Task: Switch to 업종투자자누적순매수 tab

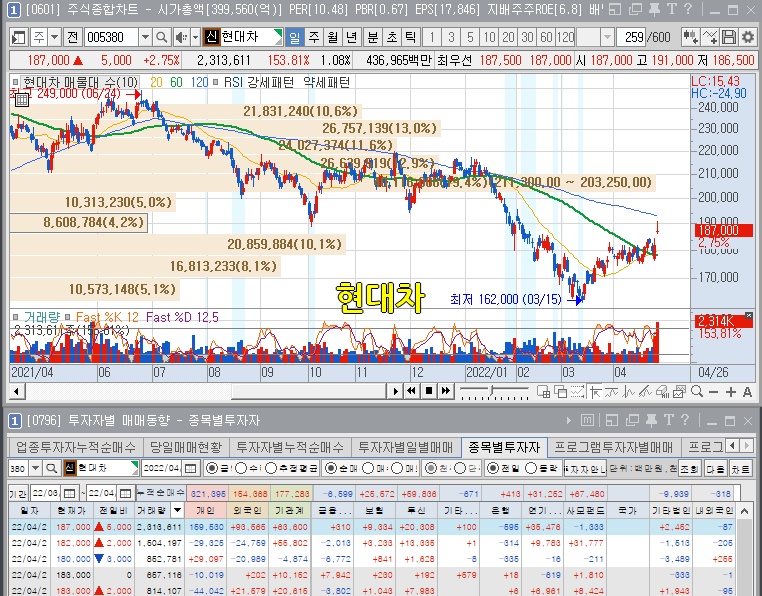Action: coord(75,447)
